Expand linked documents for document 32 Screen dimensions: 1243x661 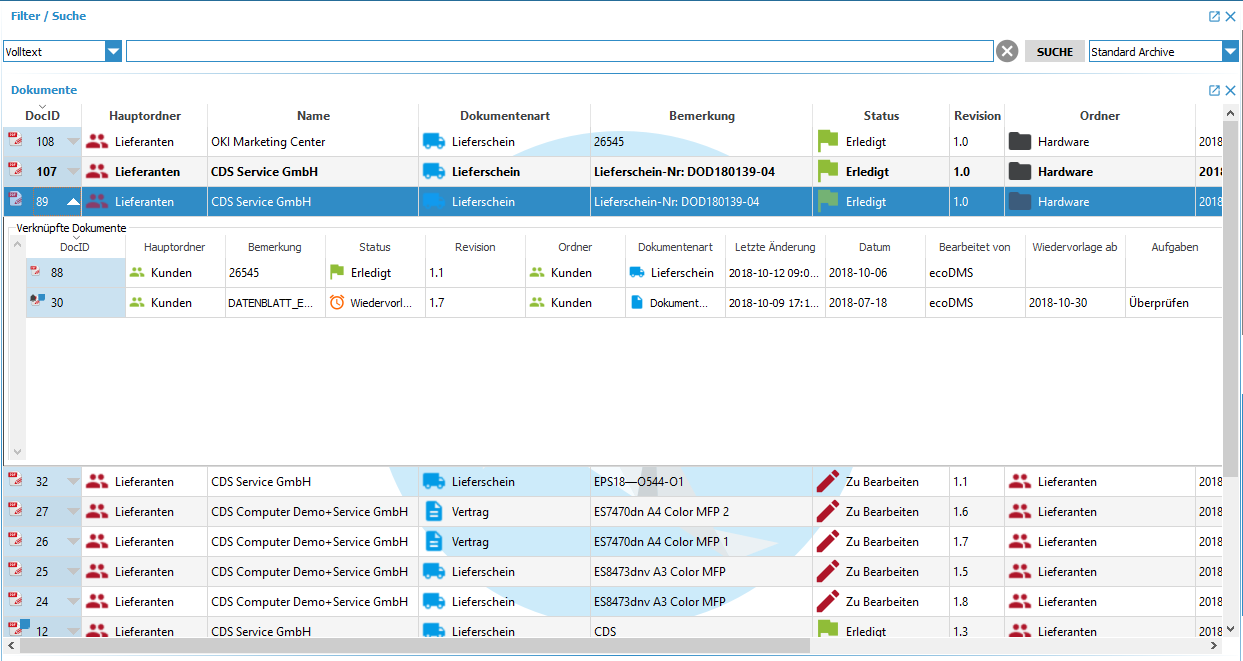click(73, 482)
